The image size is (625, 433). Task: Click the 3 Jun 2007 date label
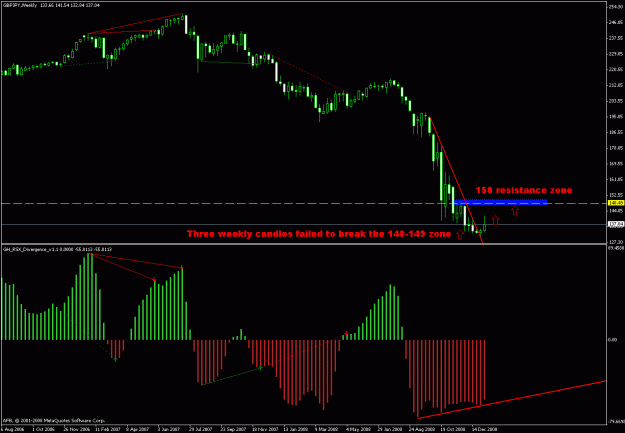pyautogui.click(x=171, y=429)
